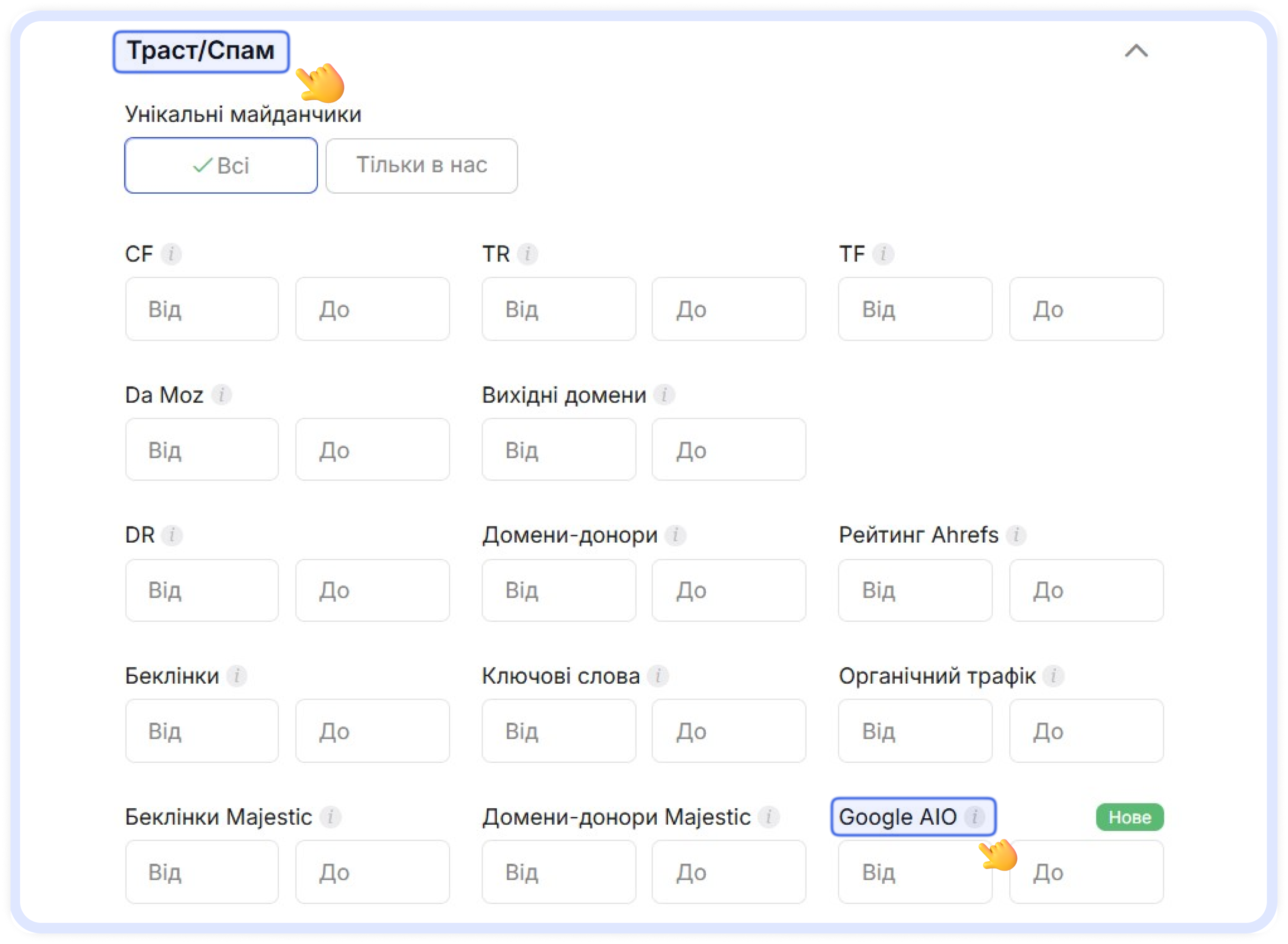Focus the DR Від input field
1288x944 pixels.
click(202, 590)
